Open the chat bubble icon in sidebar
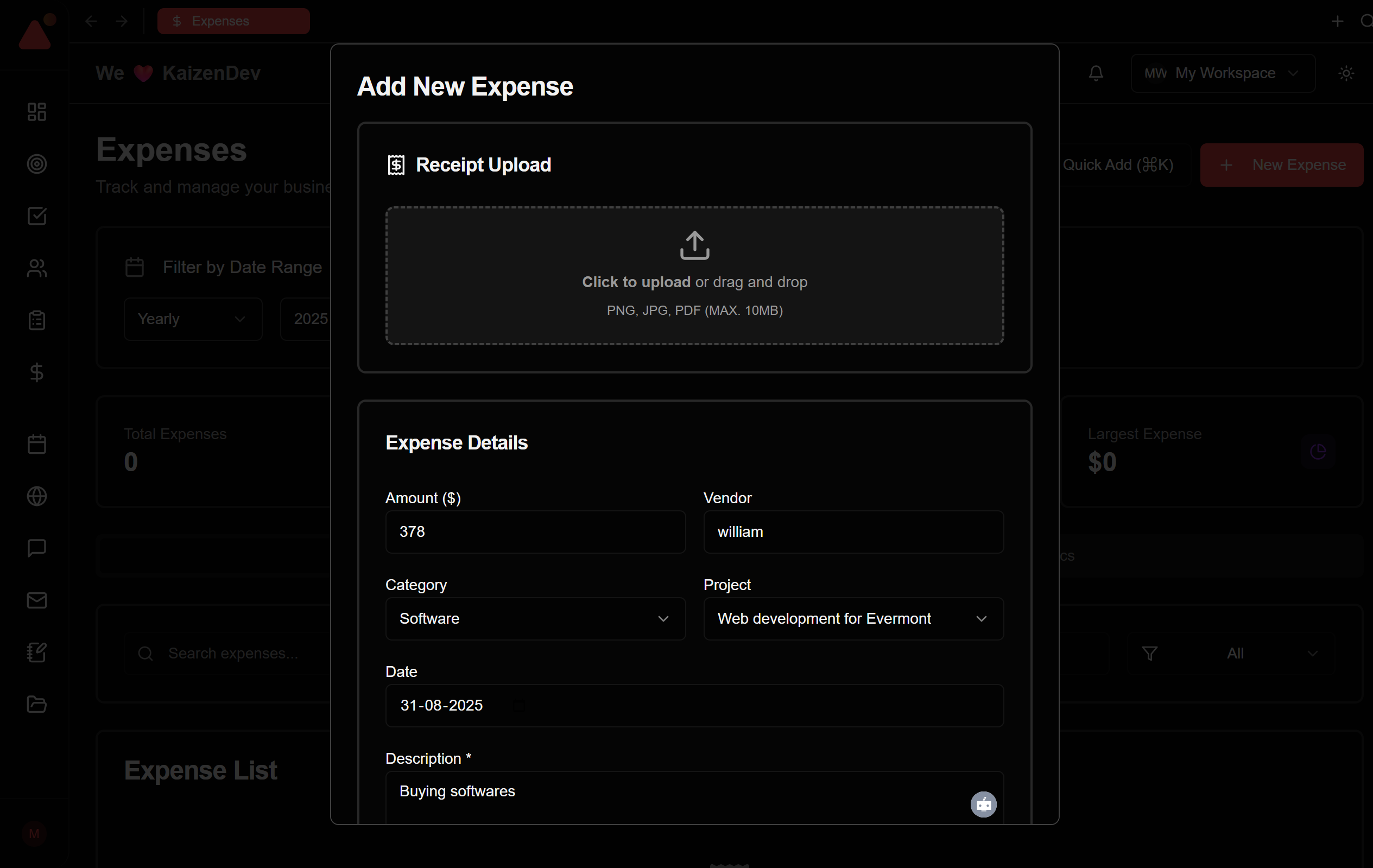 (36, 548)
